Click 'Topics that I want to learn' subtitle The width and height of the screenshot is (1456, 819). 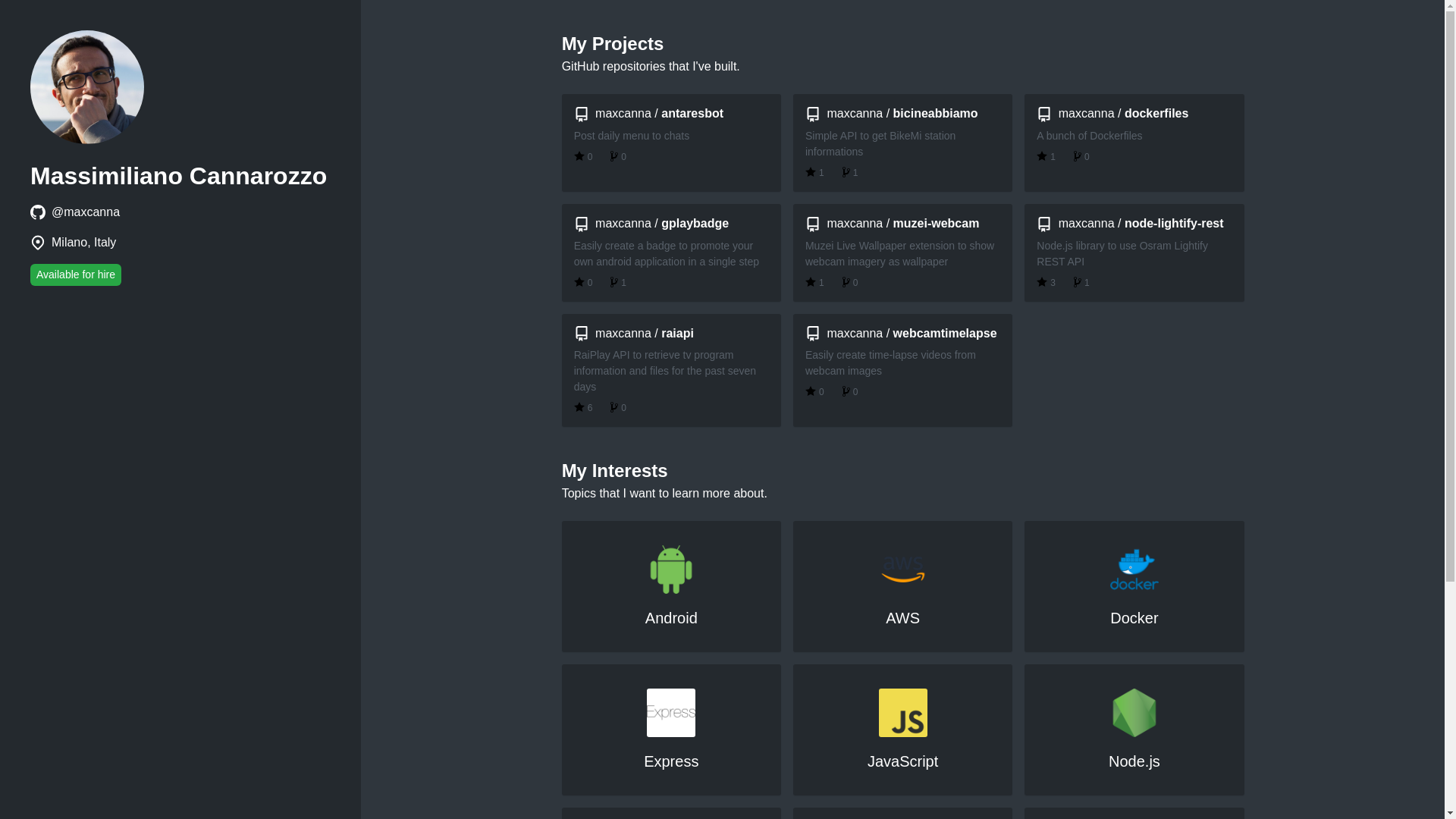point(664,494)
